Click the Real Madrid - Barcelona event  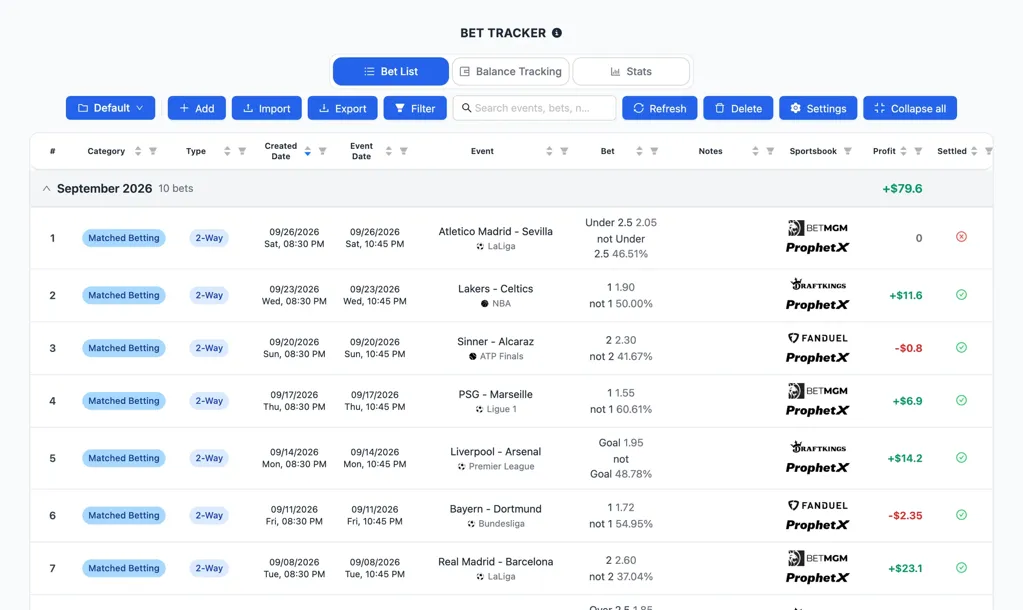(x=495, y=562)
